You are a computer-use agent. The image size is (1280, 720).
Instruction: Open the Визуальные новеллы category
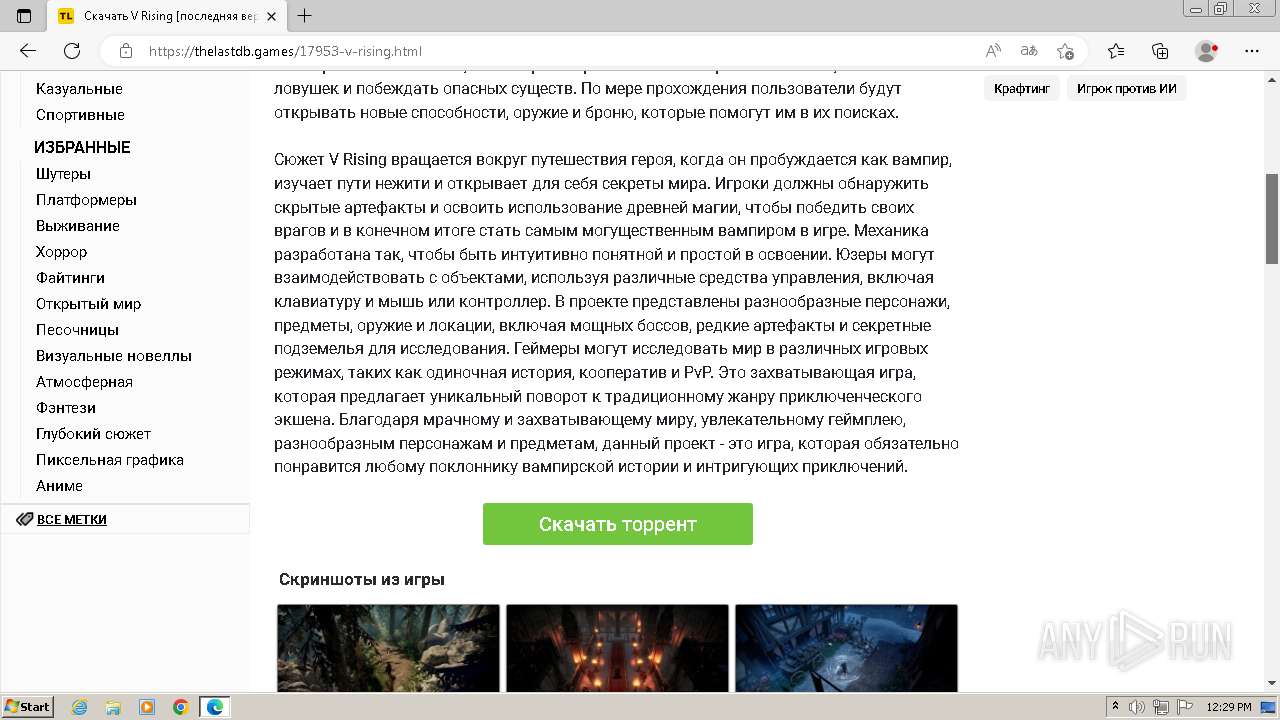(x=114, y=356)
